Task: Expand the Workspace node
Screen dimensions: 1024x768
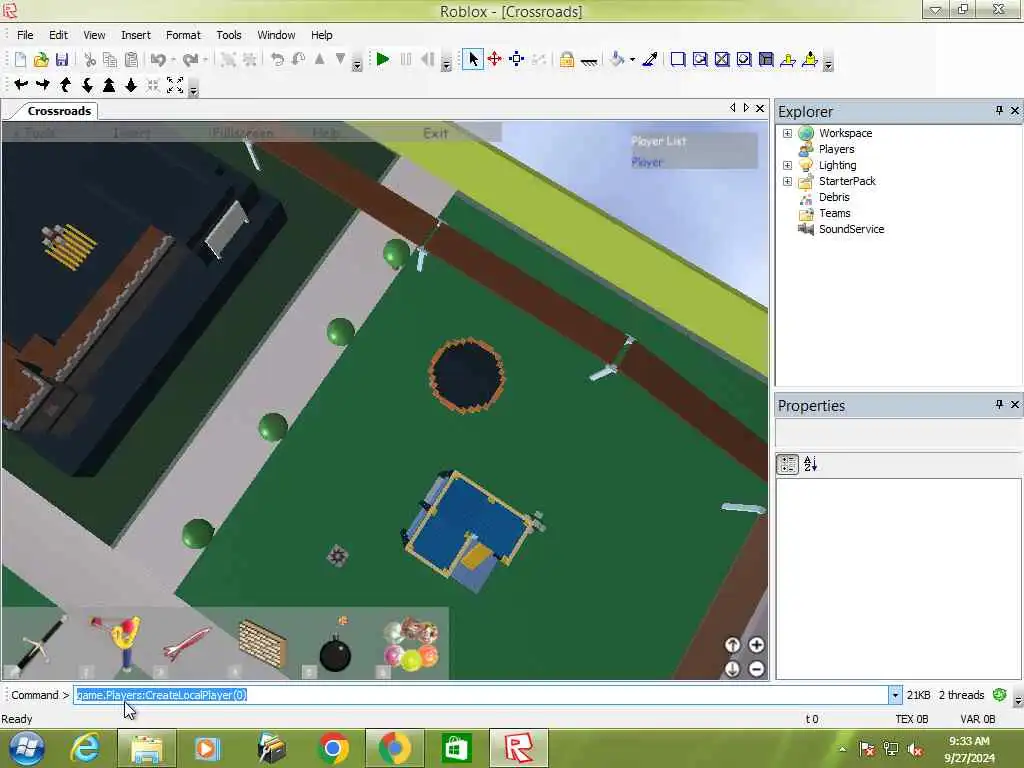Action: pyautogui.click(x=788, y=133)
